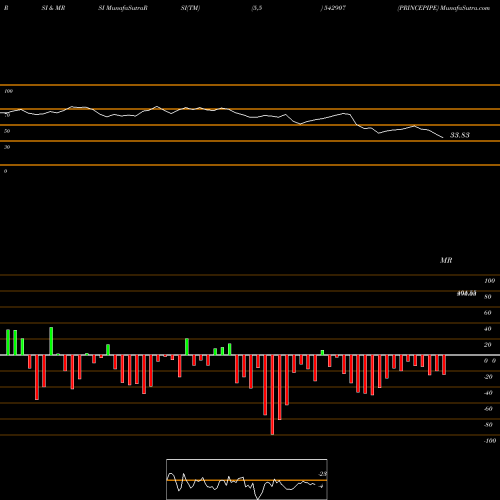Click the RSI value label 33.83
500x500 pixels.
click(460, 135)
